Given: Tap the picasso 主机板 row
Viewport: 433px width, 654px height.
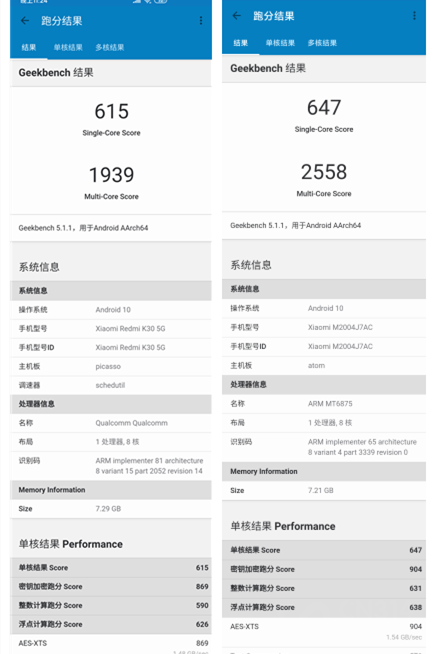Looking at the screenshot, I should 111,367.
